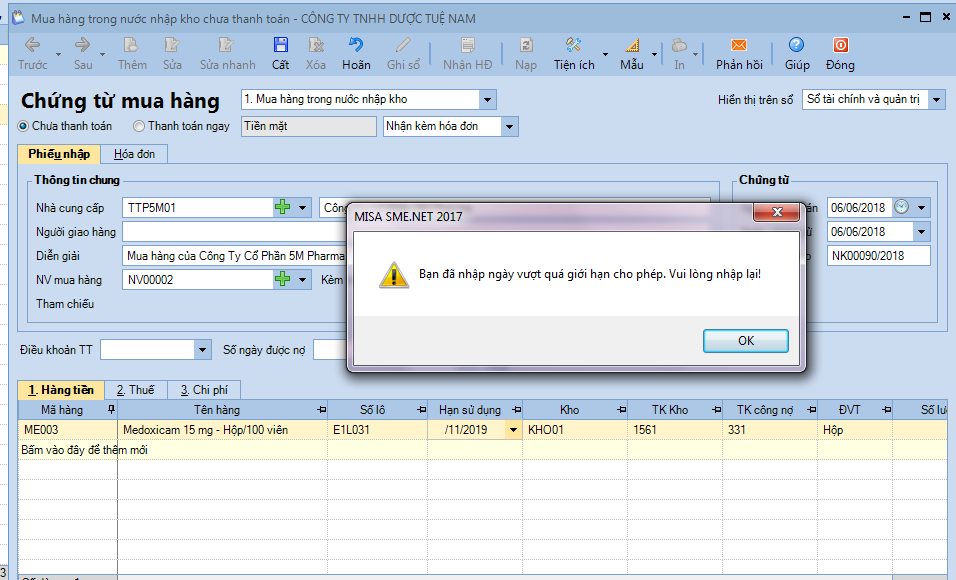956x580 pixels.
Task: Send feedback via Phản hồi icon
Action: (x=739, y=45)
